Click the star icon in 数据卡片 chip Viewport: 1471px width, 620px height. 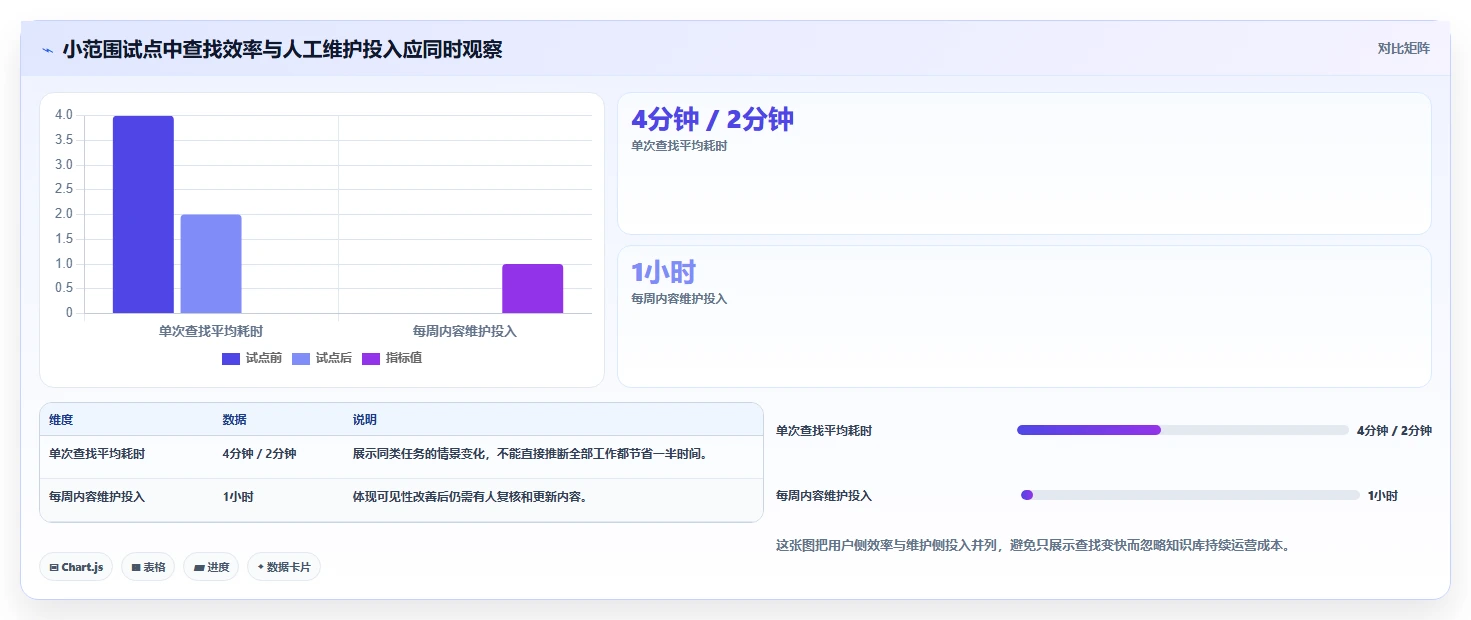(260, 567)
